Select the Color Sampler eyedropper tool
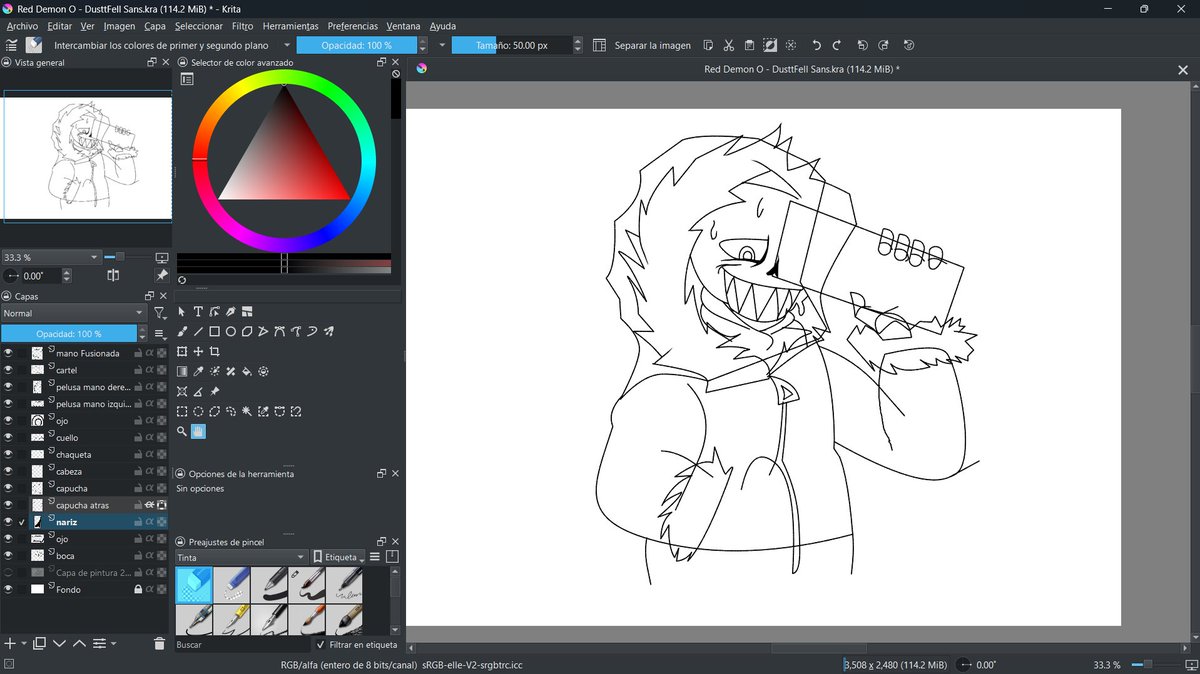1200x674 pixels. tap(198, 372)
